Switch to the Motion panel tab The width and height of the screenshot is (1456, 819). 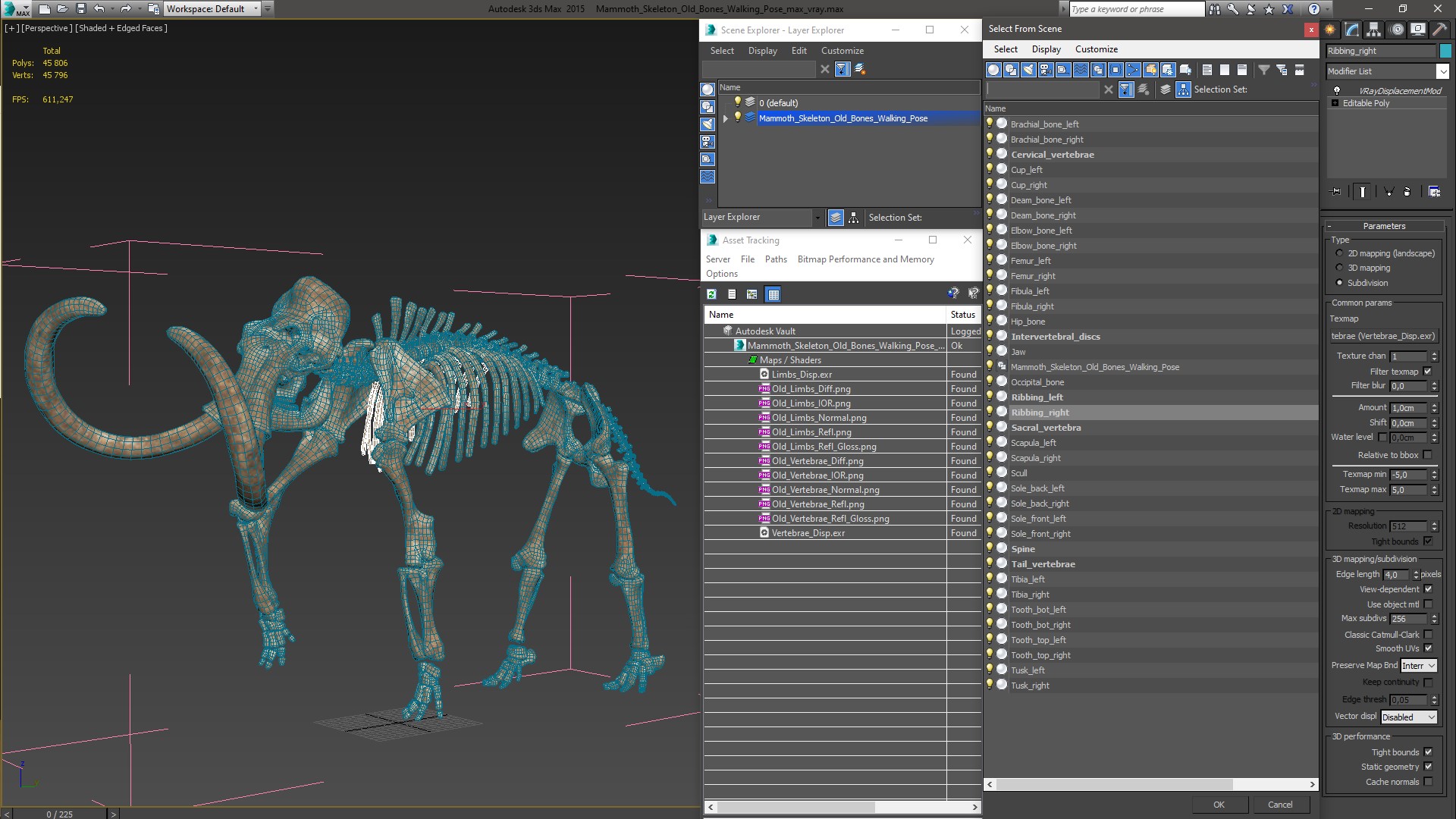[x=1396, y=30]
